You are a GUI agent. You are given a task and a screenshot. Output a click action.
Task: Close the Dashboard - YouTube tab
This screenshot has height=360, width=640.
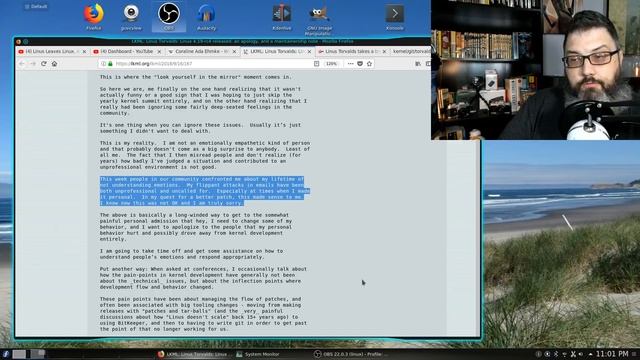(x=159, y=51)
